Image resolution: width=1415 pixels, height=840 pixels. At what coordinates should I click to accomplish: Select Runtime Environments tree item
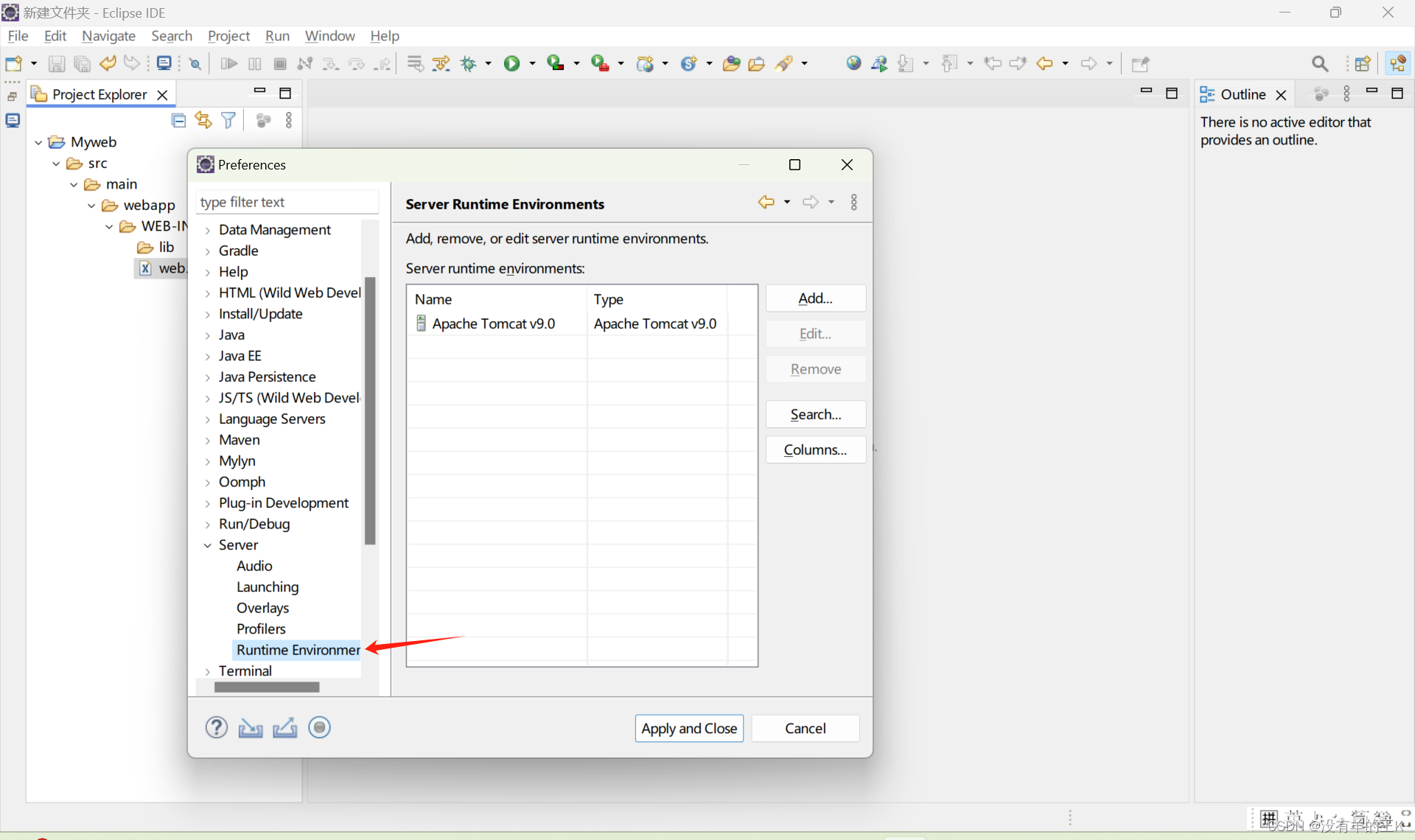coord(298,650)
